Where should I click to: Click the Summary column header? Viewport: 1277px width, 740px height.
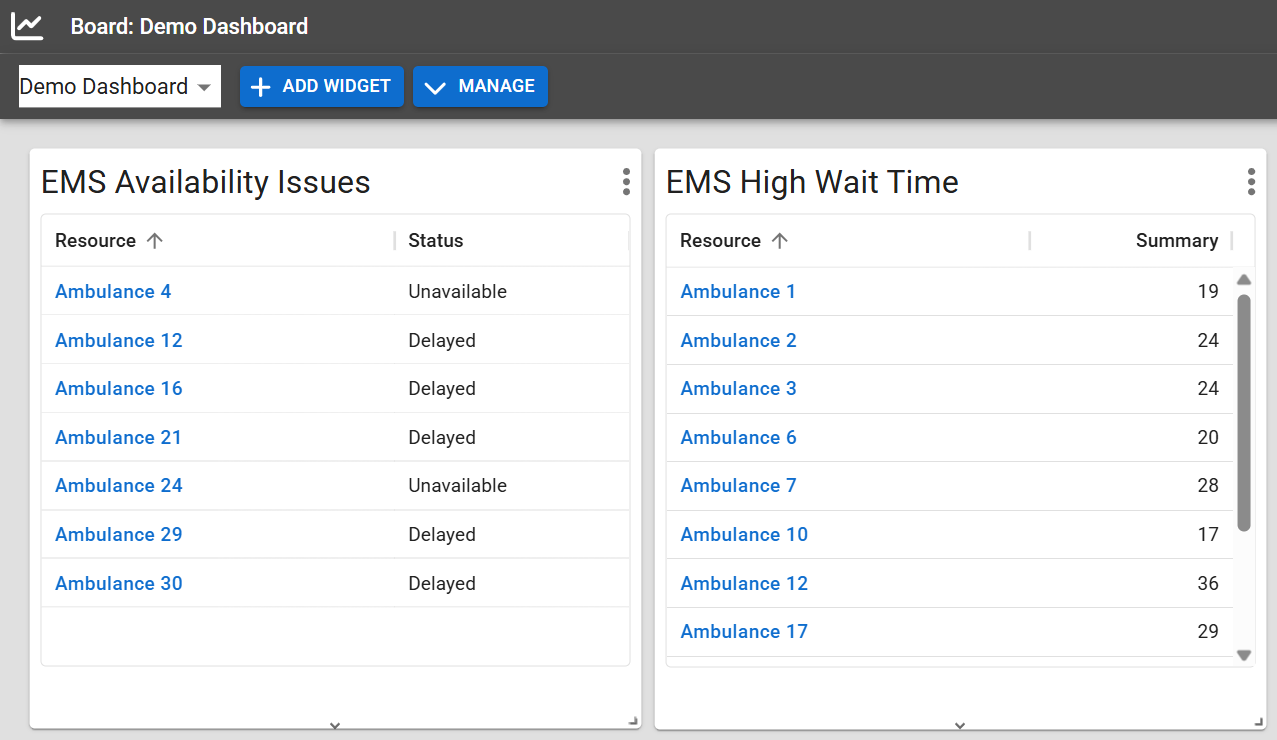[1177, 240]
